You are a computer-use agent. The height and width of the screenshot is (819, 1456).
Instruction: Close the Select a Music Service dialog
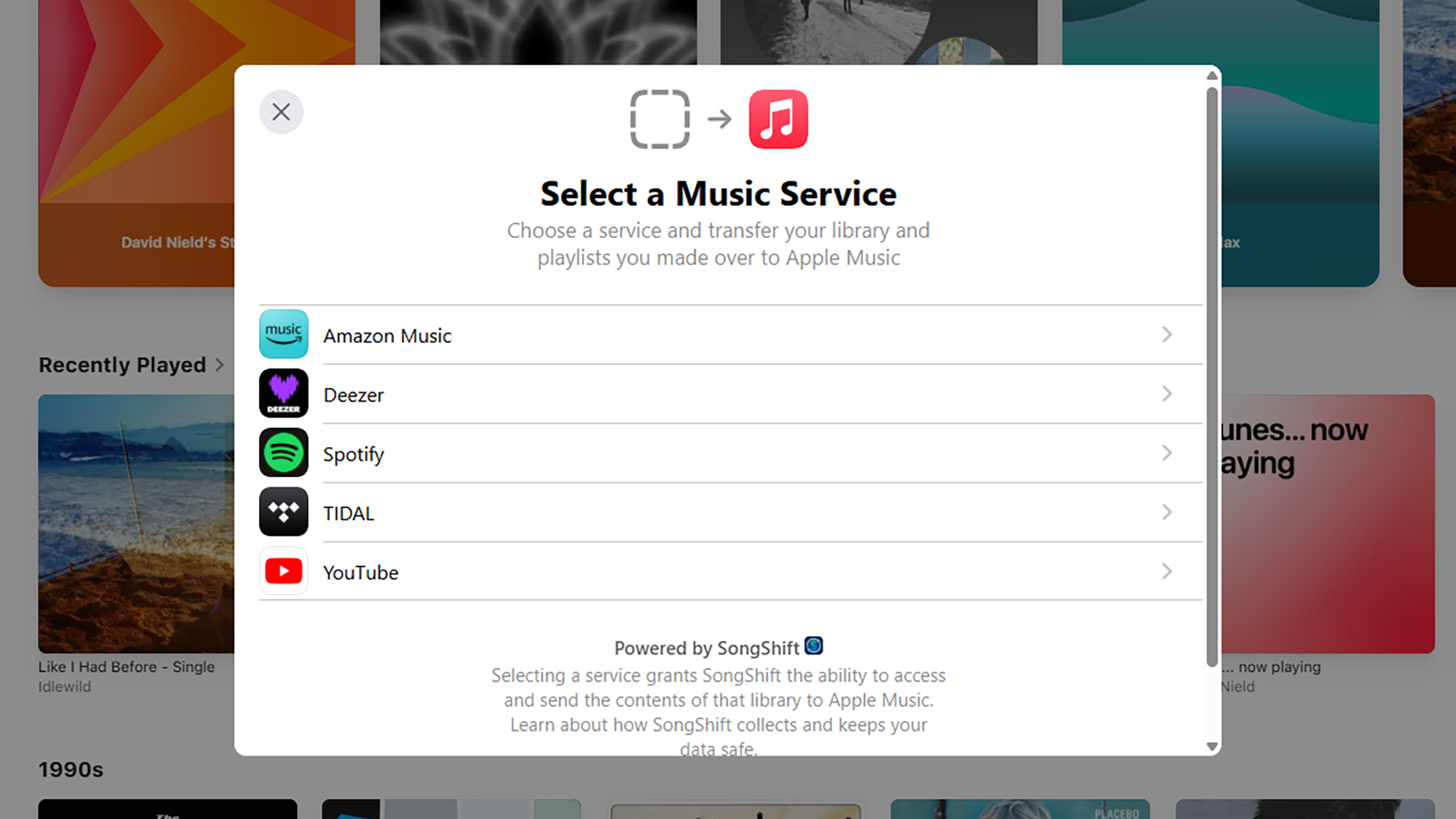click(x=281, y=112)
